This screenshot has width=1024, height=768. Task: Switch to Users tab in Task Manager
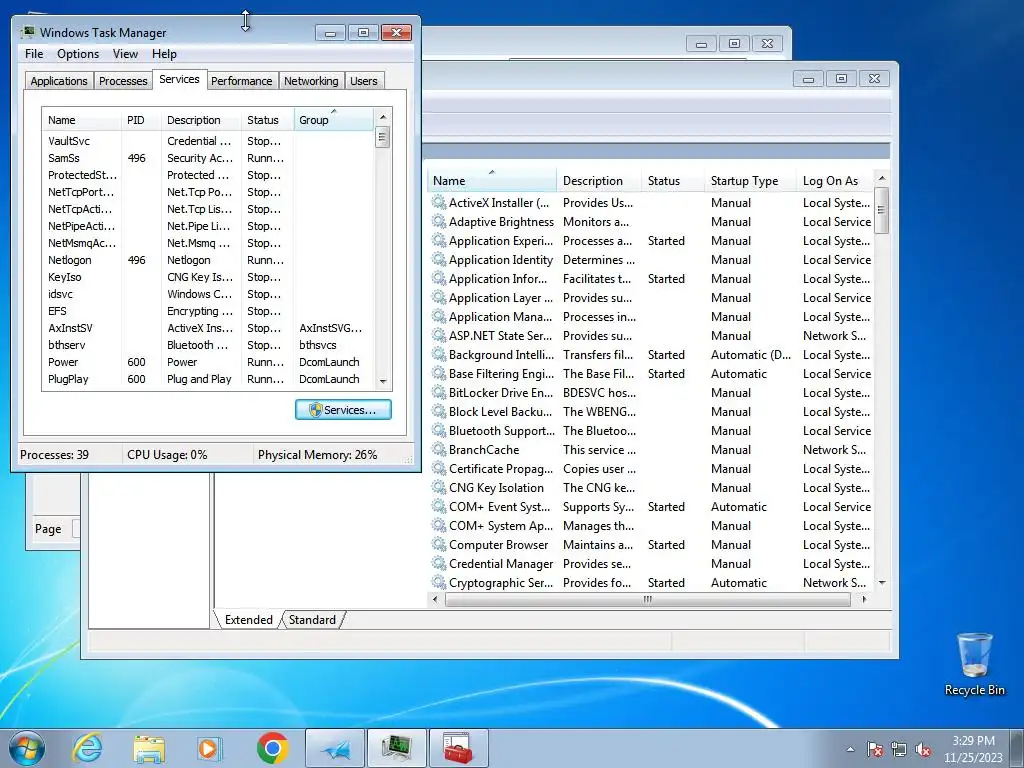pos(363,81)
